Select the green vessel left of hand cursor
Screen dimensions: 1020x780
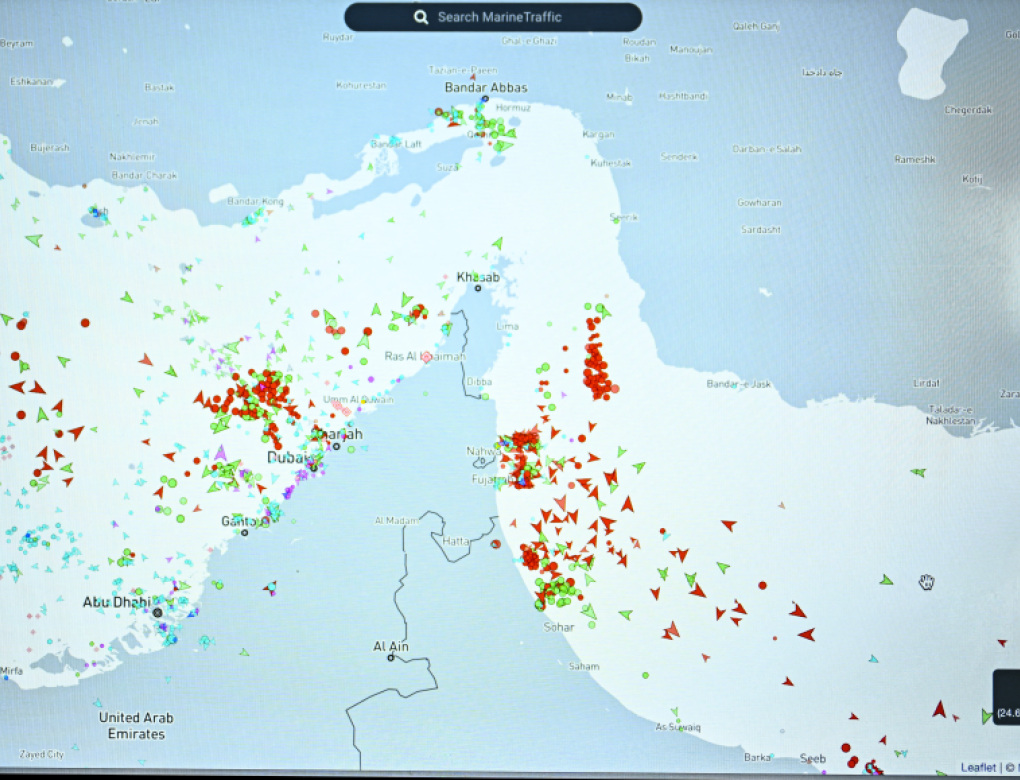(886, 580)
